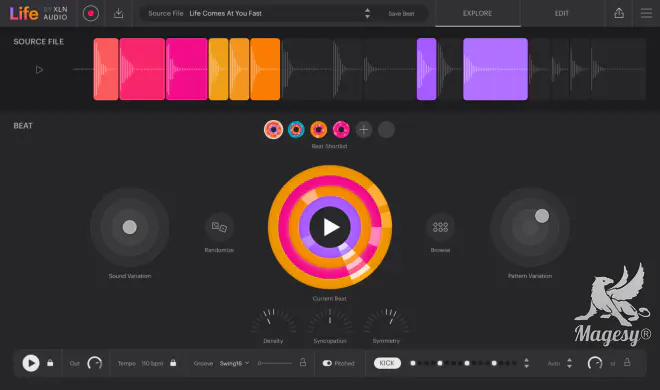
Task: Click first step dot in KICK sequence
Action: click(413, 363)
